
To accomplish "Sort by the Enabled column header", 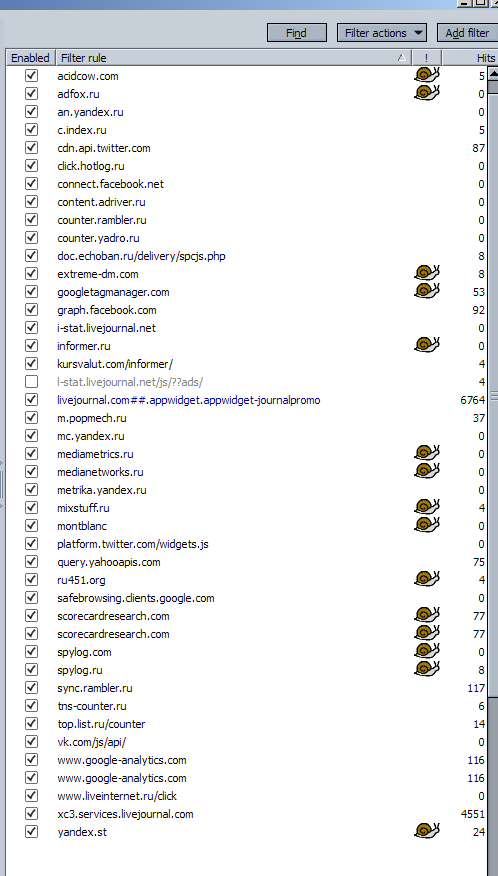I will [x=30, y=58].
